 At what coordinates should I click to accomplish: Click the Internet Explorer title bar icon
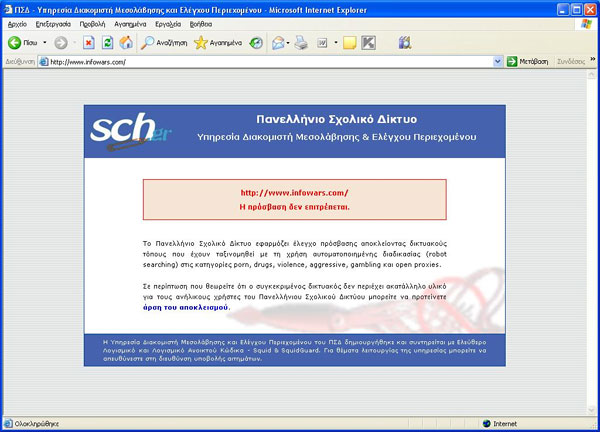point(8,9)
